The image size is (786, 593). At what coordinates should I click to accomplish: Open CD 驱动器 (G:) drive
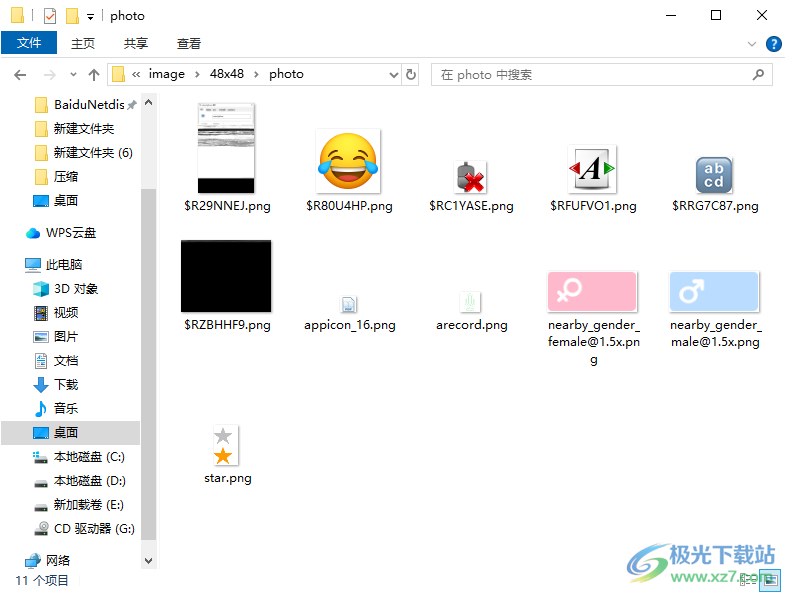[84, 529]
